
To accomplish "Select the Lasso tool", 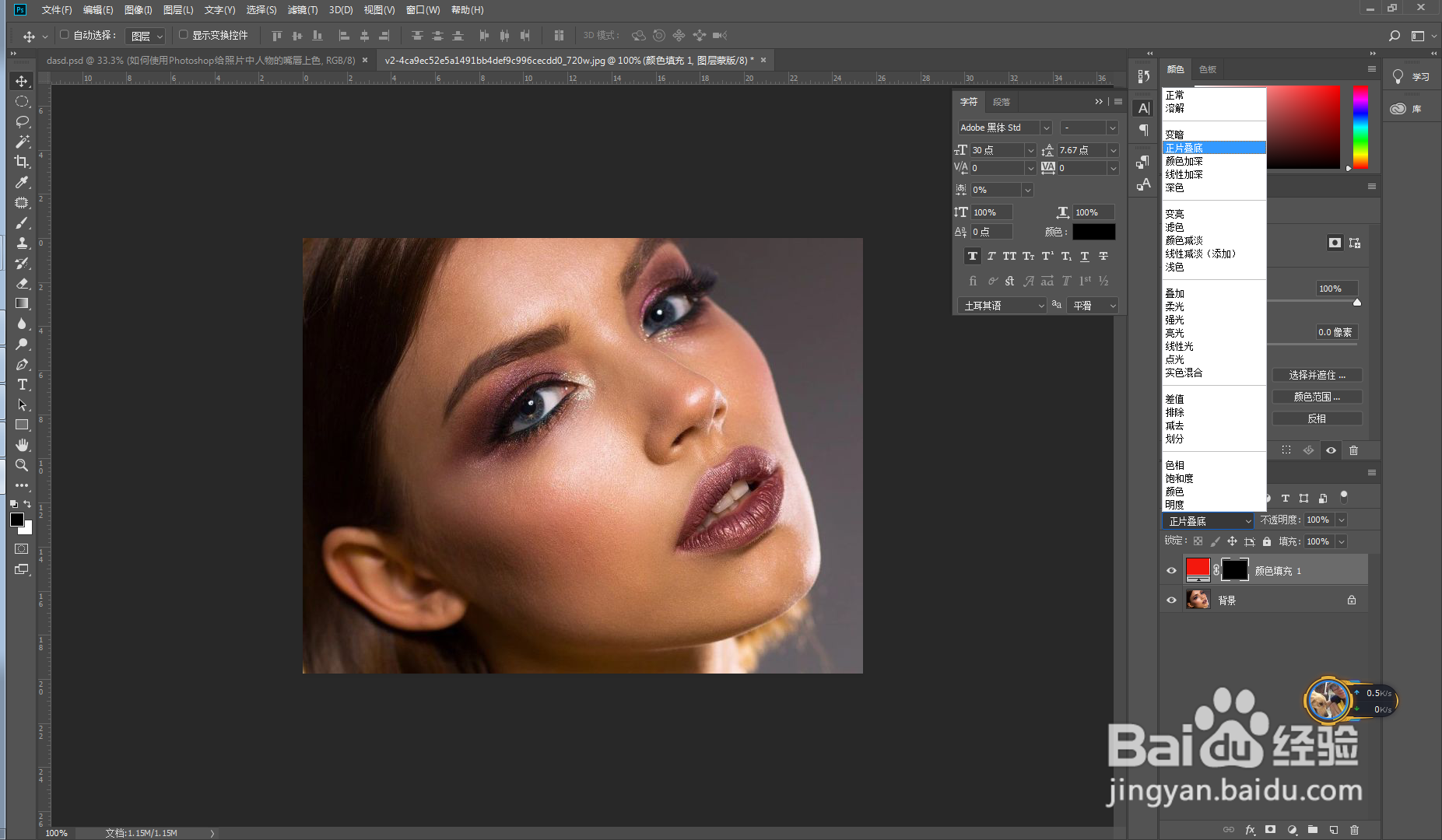I will tap(22, 121).
